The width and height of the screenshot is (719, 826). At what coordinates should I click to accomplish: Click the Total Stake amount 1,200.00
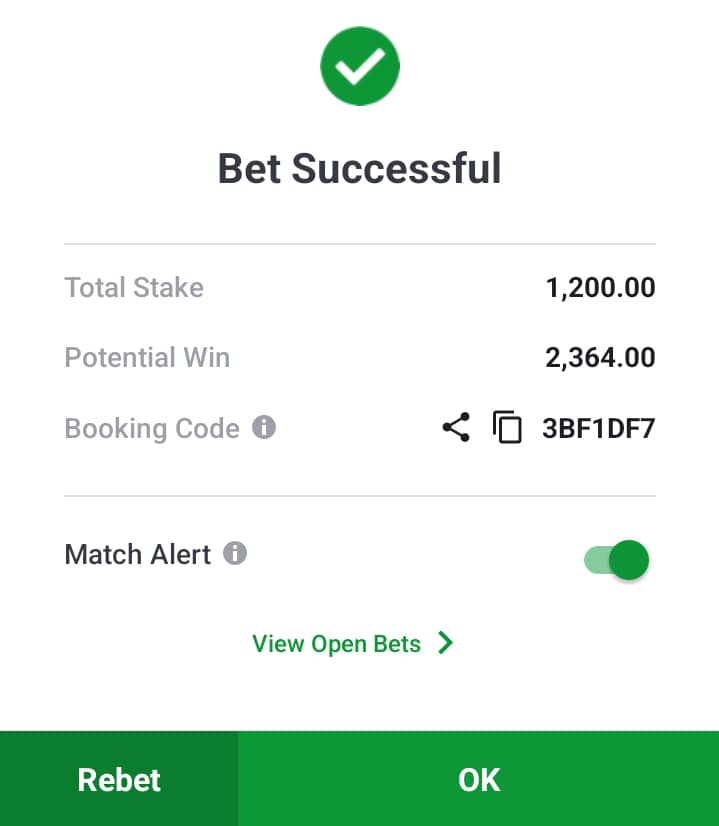coord(600,288)
